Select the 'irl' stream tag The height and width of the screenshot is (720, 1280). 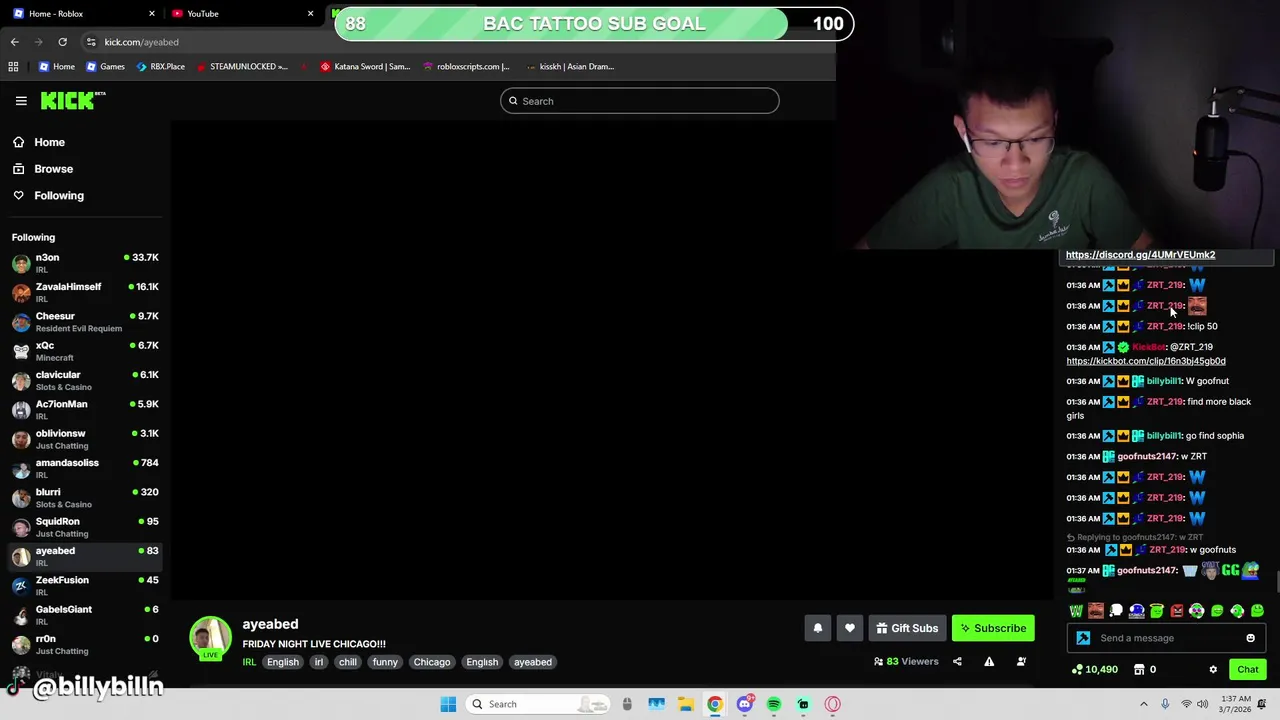click(x=318, y=662)
